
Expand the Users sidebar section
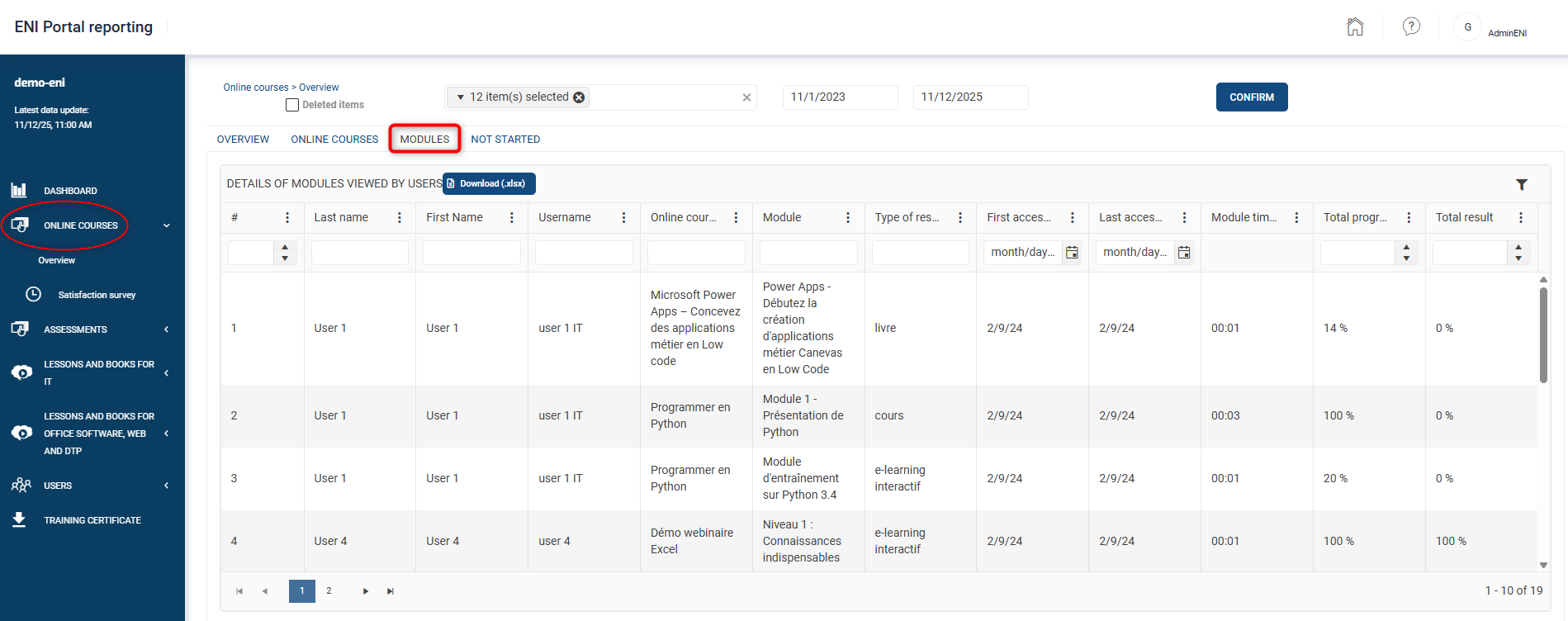tap(167, 486)
